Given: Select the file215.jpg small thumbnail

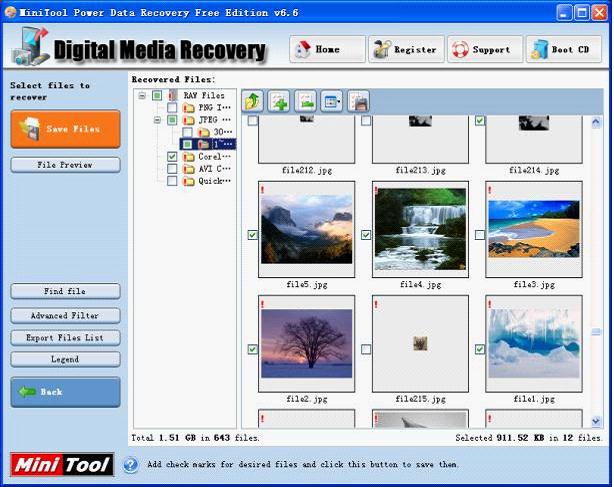Looking at the screenshot, I should [420, 344].
